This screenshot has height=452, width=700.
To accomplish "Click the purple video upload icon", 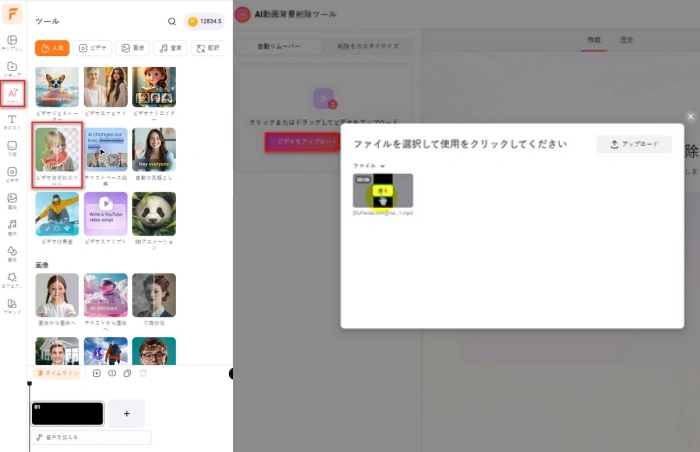I will point(325,99).
